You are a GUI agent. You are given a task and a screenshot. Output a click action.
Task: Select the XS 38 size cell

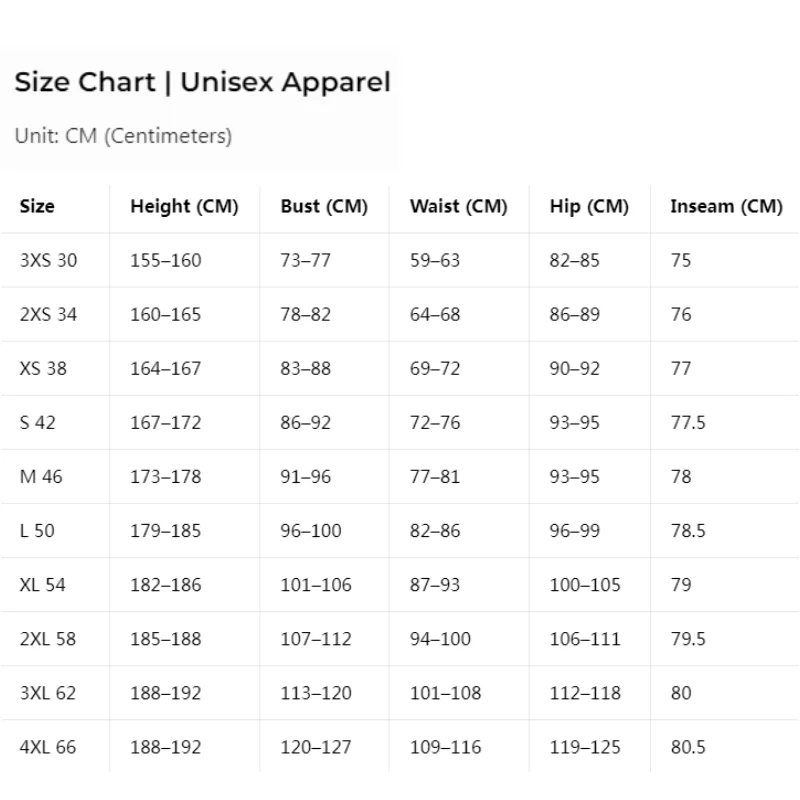click(43, 368)
